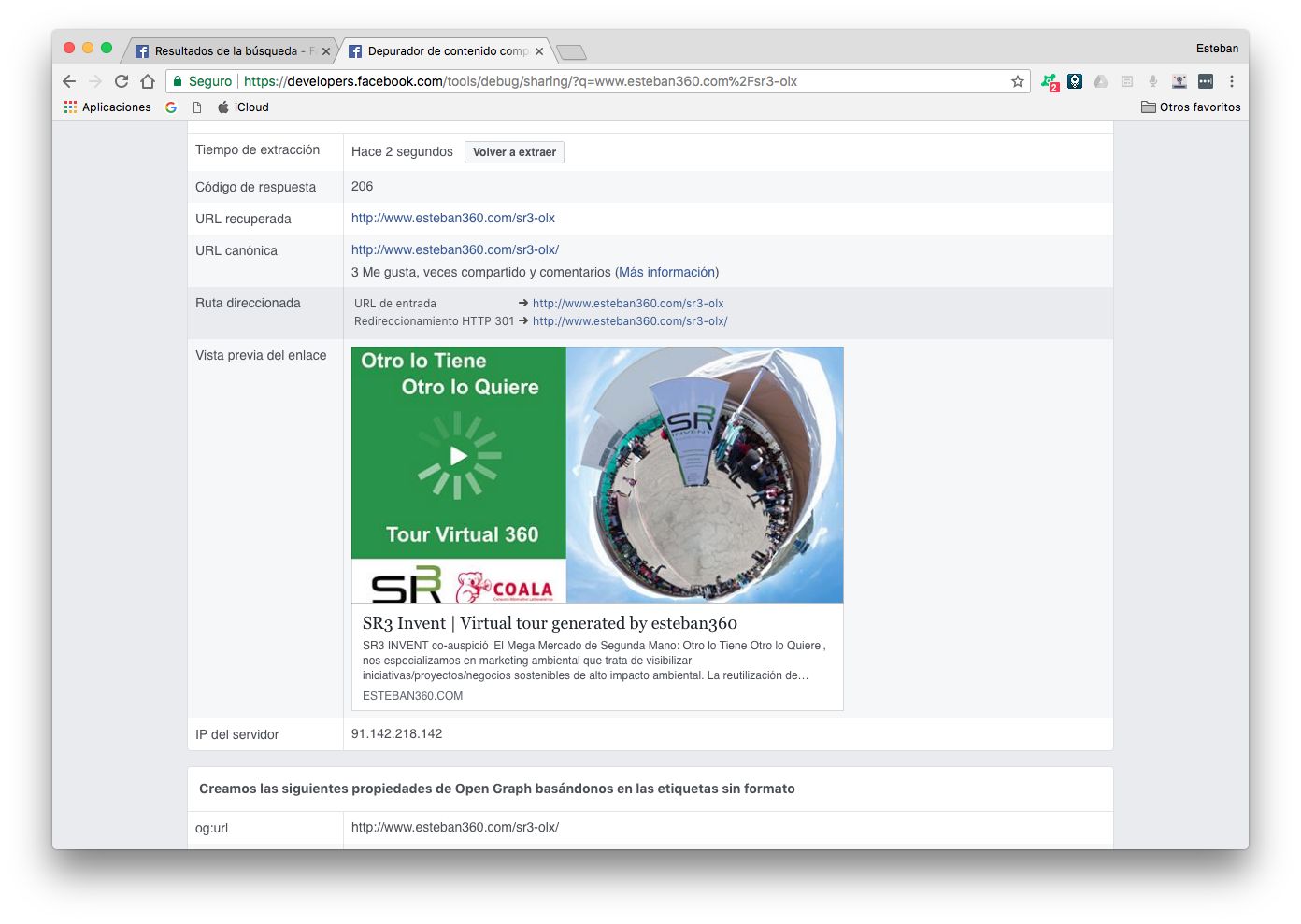This screenshot has width=1301, height=924.
Task: Open the blank-page bookmark icon
Action: (x=197, y=107)
